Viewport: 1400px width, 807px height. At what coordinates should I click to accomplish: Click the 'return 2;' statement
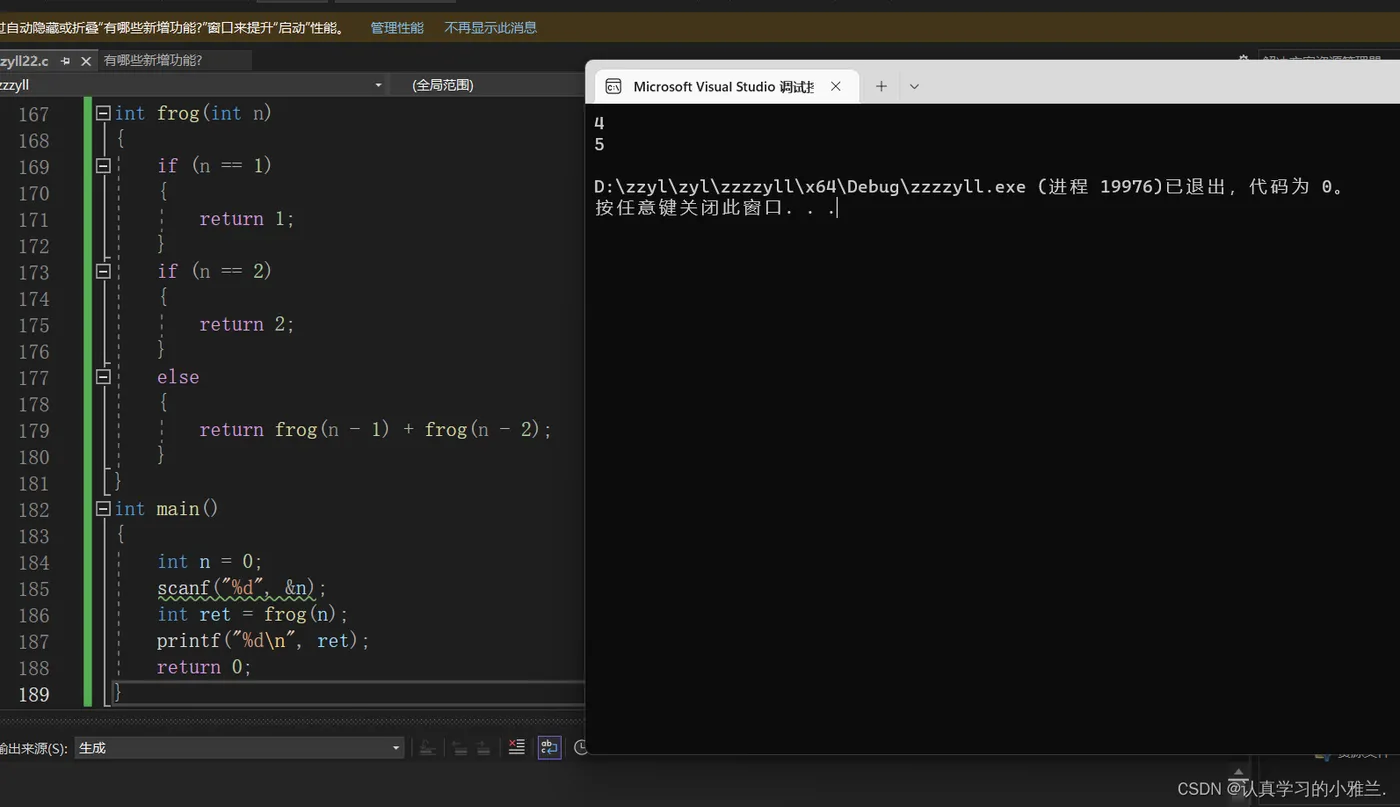[x=247, y=325]
